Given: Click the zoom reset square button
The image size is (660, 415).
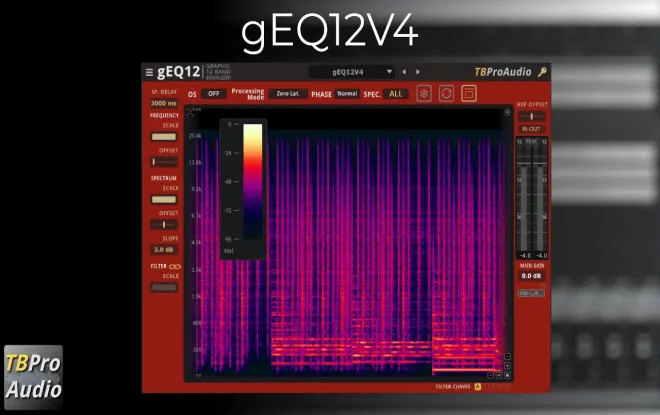Looking at the screenshot, I should click(x=507, y=375).
